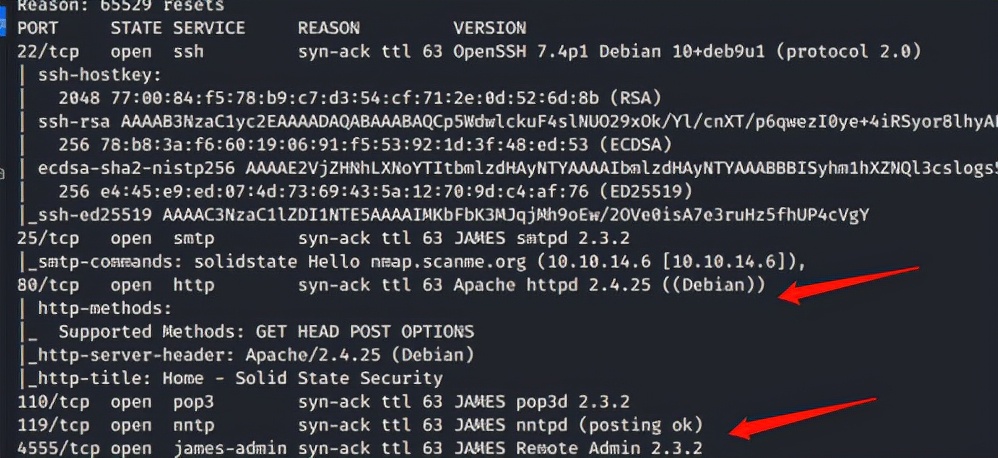This screenshot has height=458, width=998.
Task: Click the ssh-rsa public key line
Action: click(x=500, y=121)
